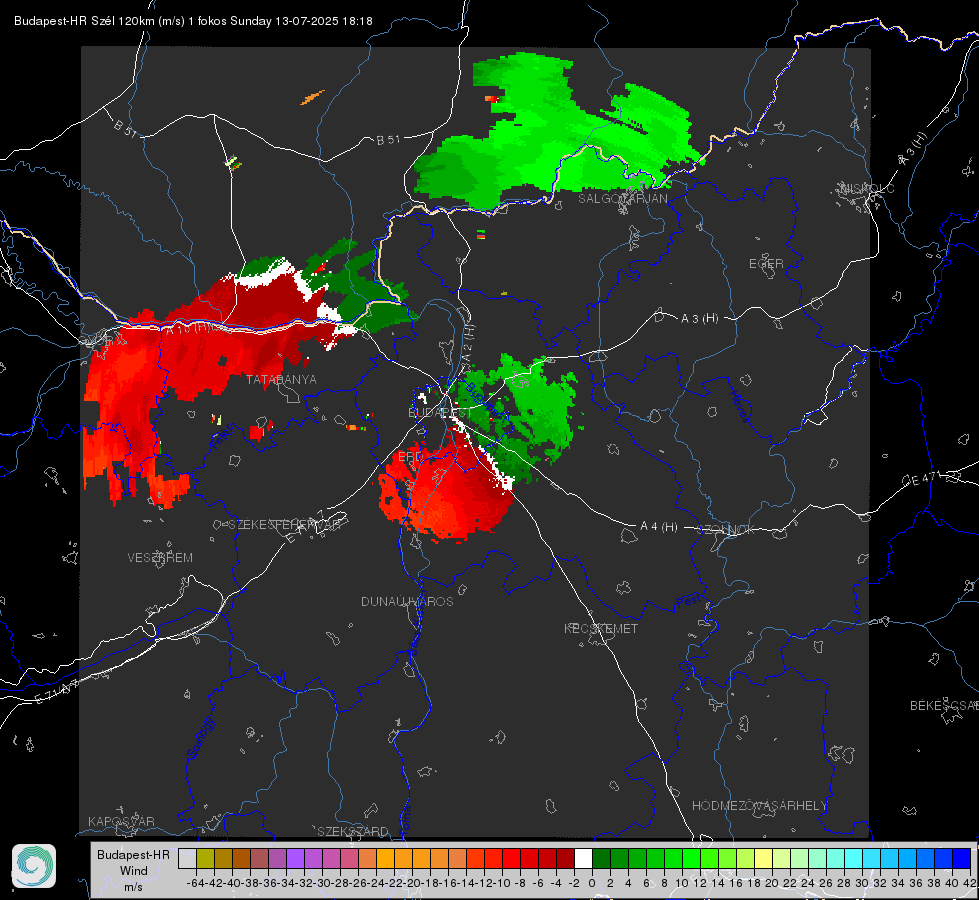Select the KAPOSVAR city label

pyautogui.click(x=121, y=821)
